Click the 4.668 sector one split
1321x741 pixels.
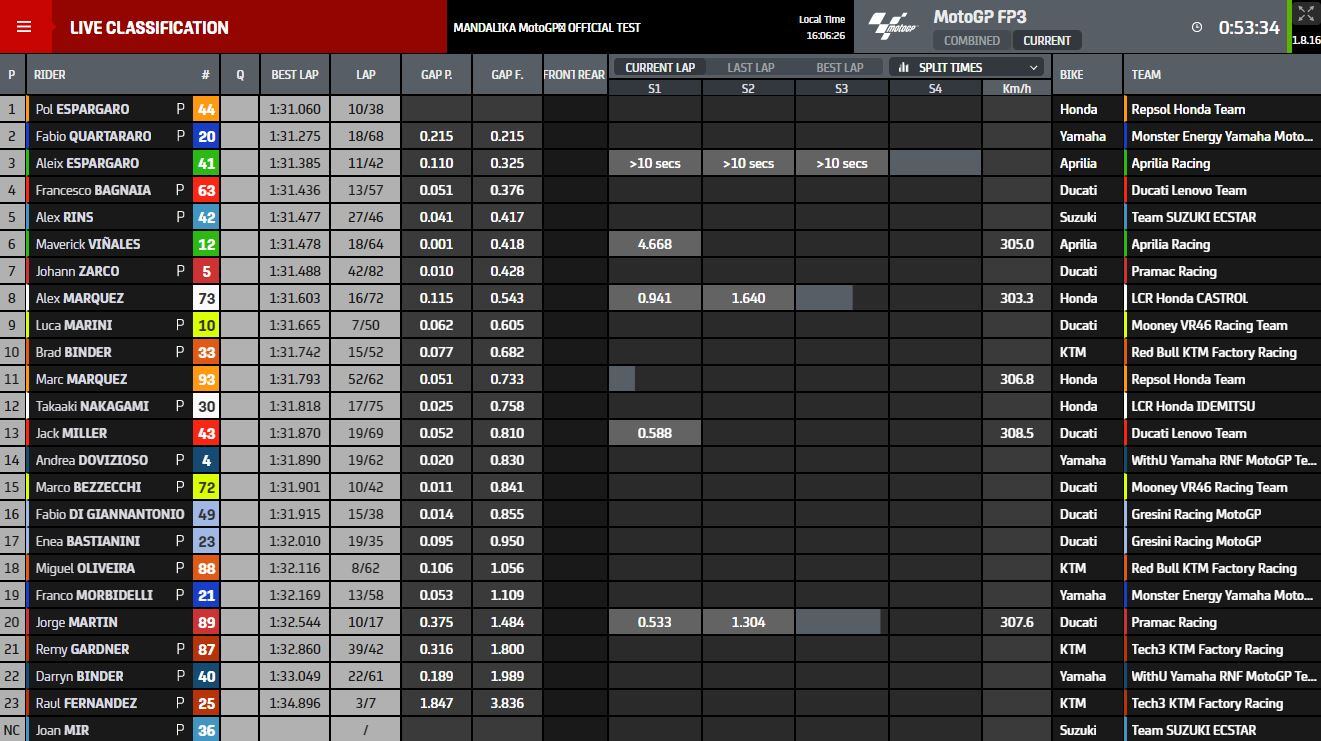click(x=655, y=244)
